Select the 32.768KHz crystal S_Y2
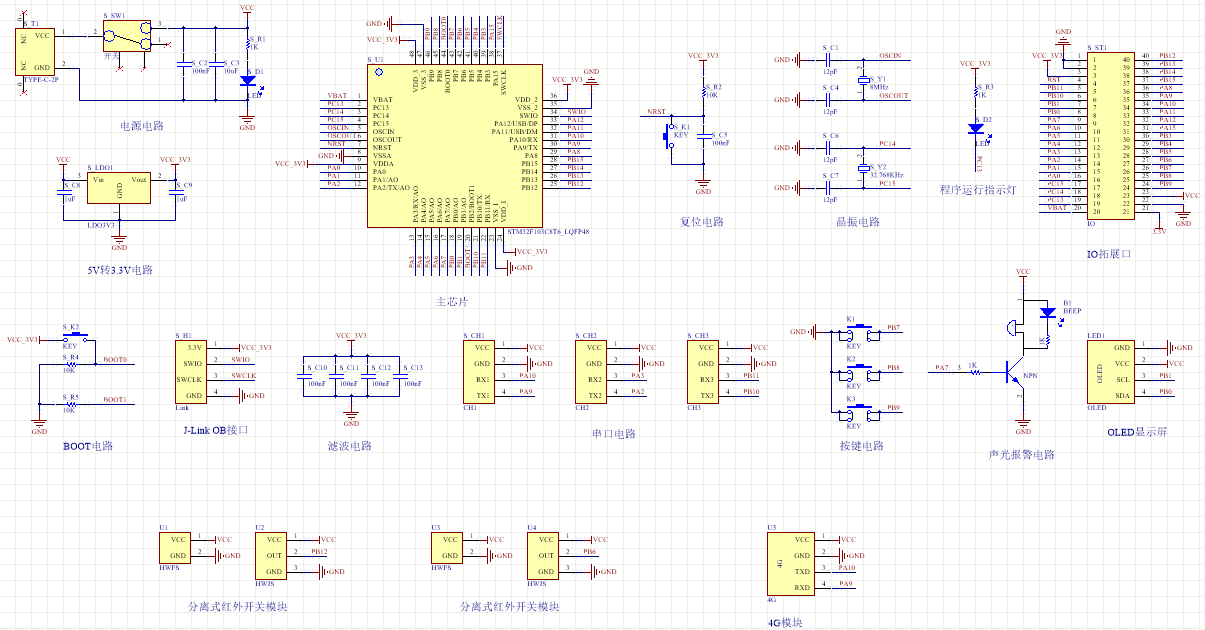 (862, 165)
